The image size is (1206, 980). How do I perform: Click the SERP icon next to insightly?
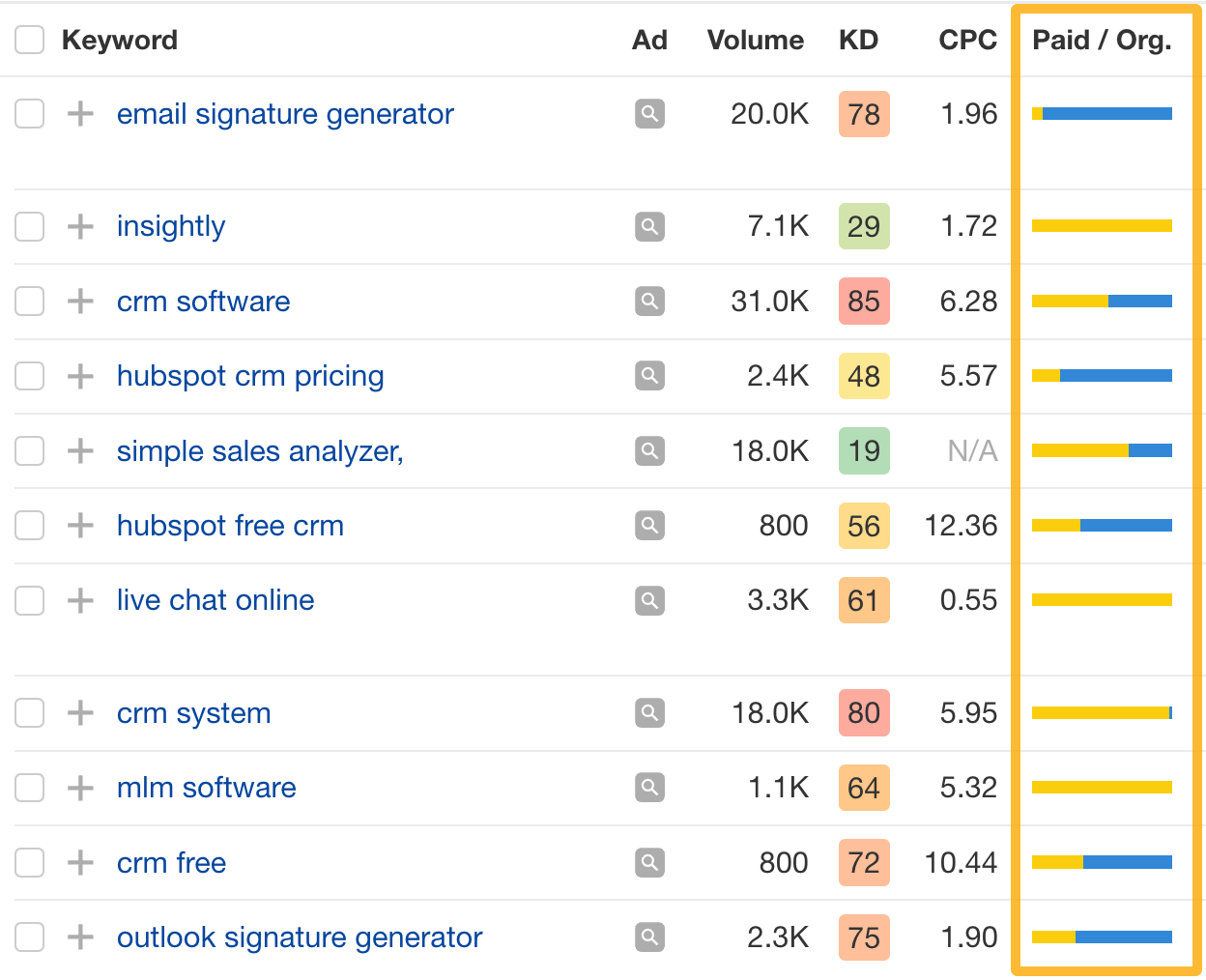click(x=650, y=226)
